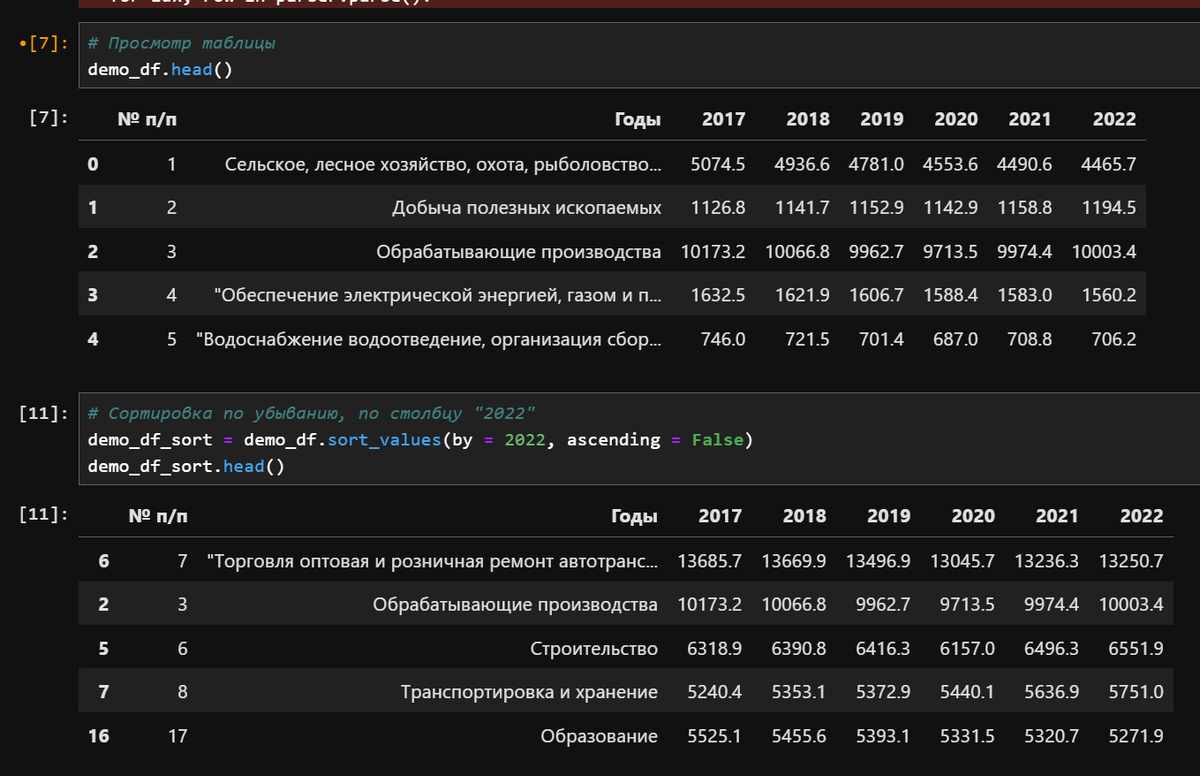Select the 2017 column header in first table
The width and height of the screenshot is (1200, 776).
(722, 118)
